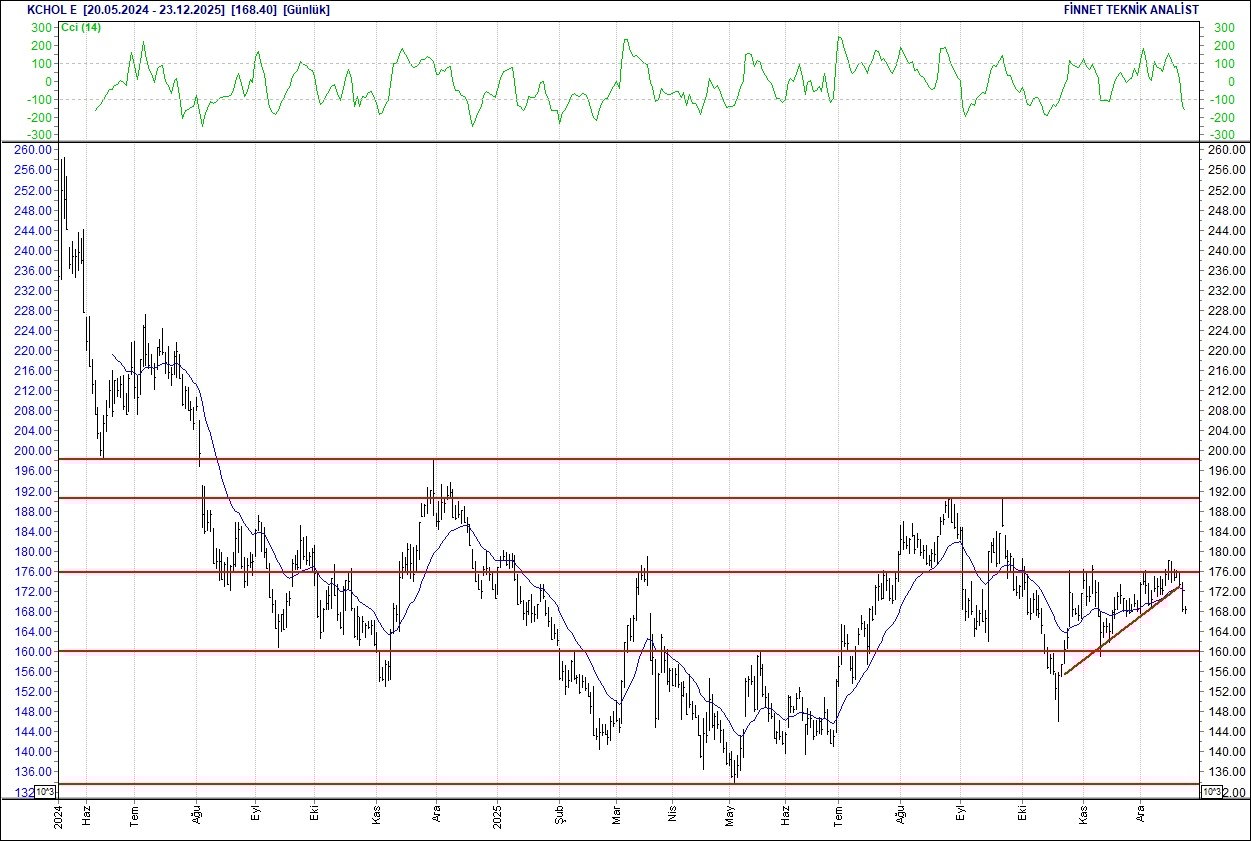Select the Ara month label on axis
The height and width of the screenshot is (841, 1251).
(438, 815)
